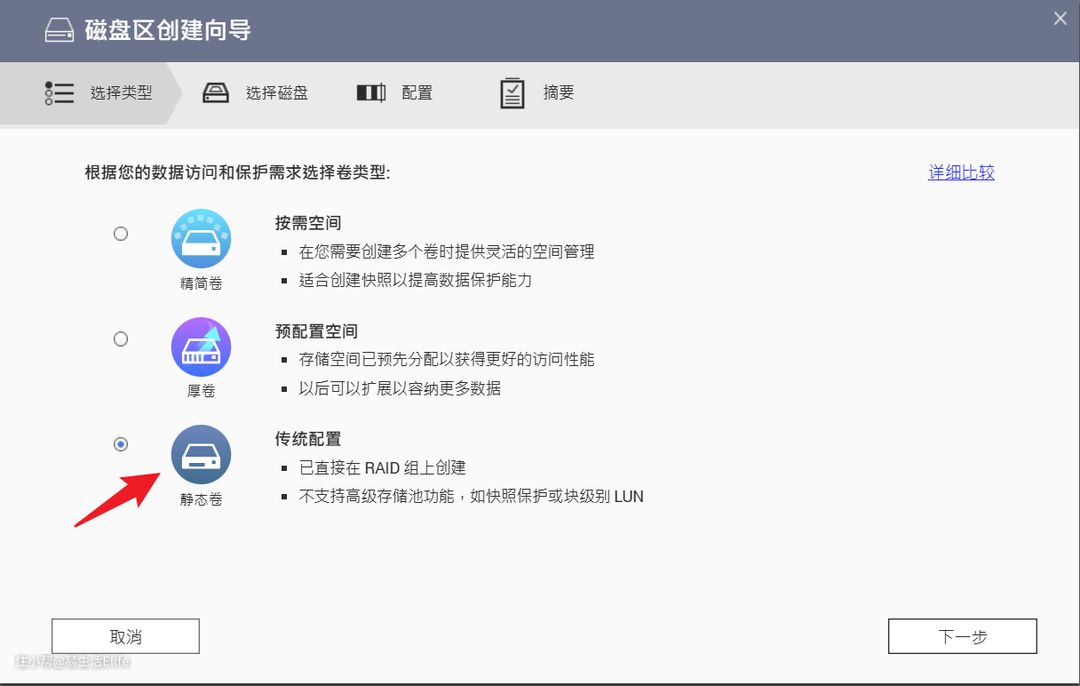
Task: Open the 详细比较 link
Action: (x=961, y=172)
